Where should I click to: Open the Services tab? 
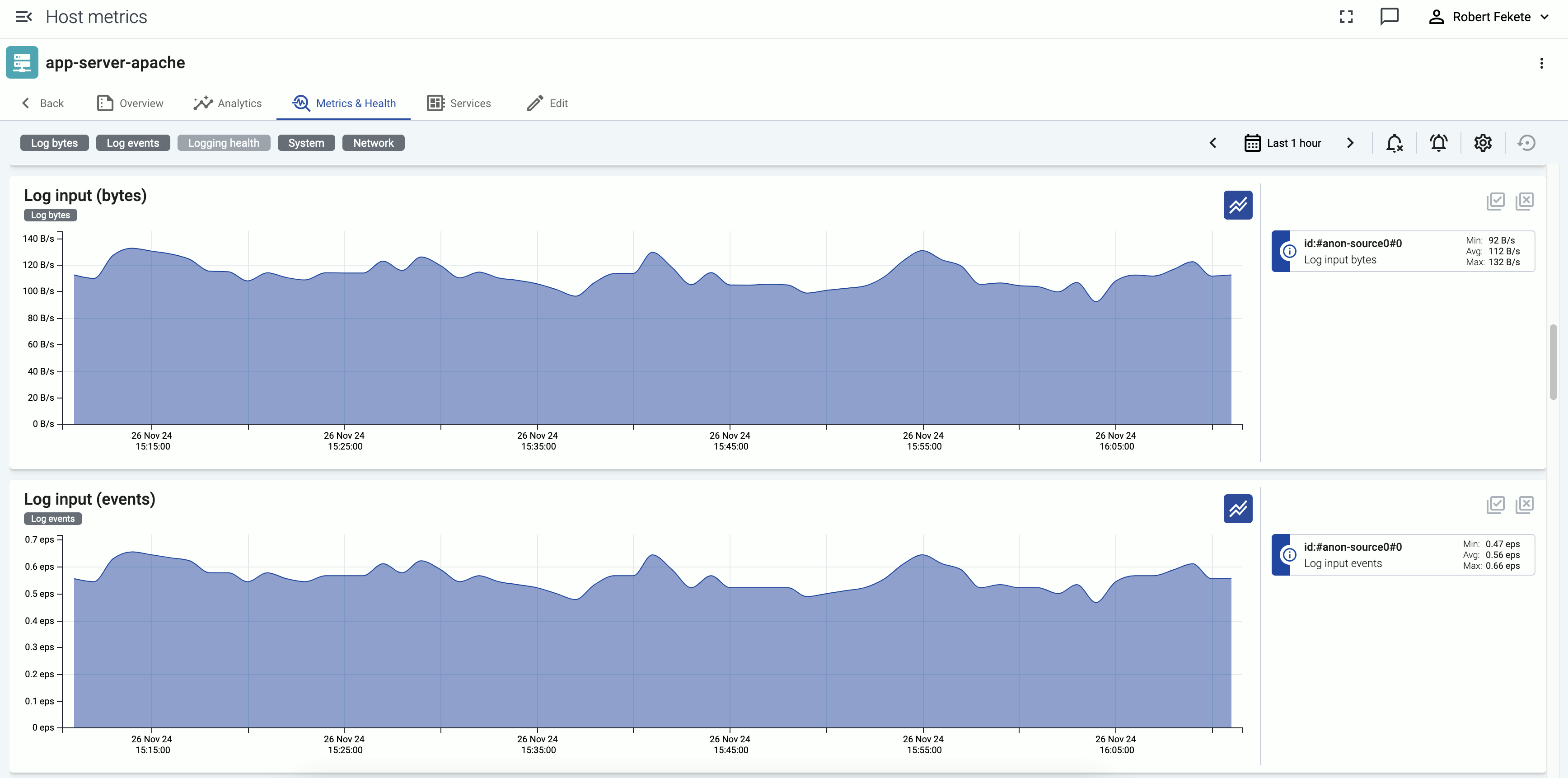click(x=459, y=103)
